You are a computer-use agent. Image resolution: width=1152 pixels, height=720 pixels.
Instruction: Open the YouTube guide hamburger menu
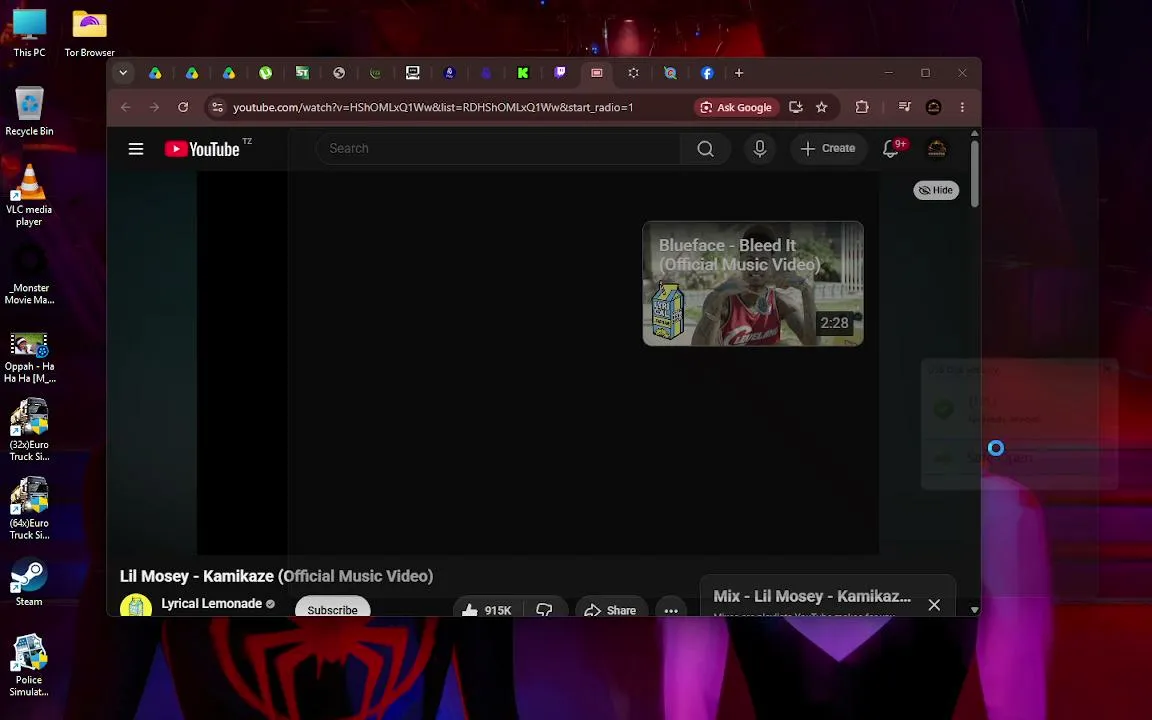click(x=136, y=149)
